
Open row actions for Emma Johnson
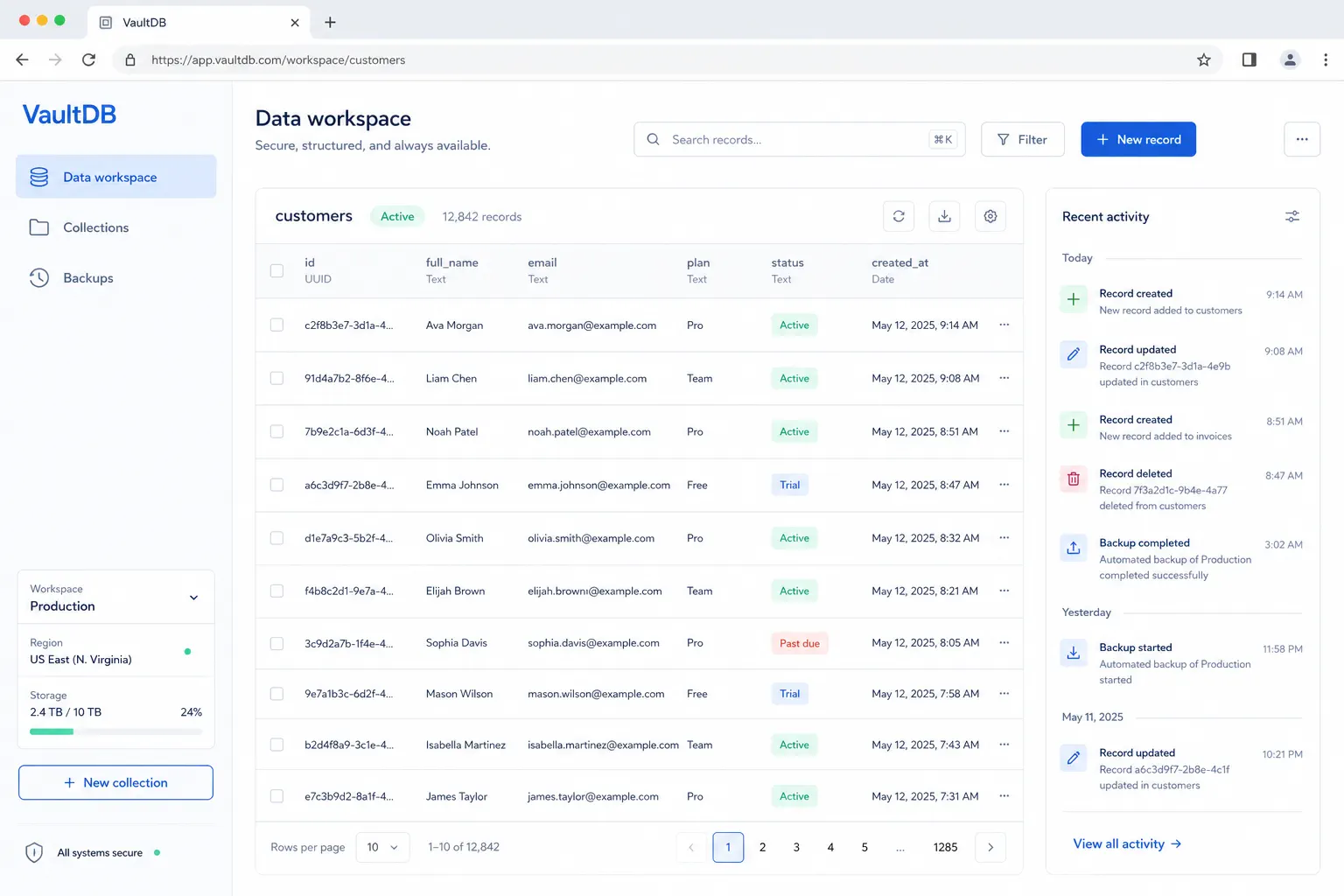pos(1004,485)
